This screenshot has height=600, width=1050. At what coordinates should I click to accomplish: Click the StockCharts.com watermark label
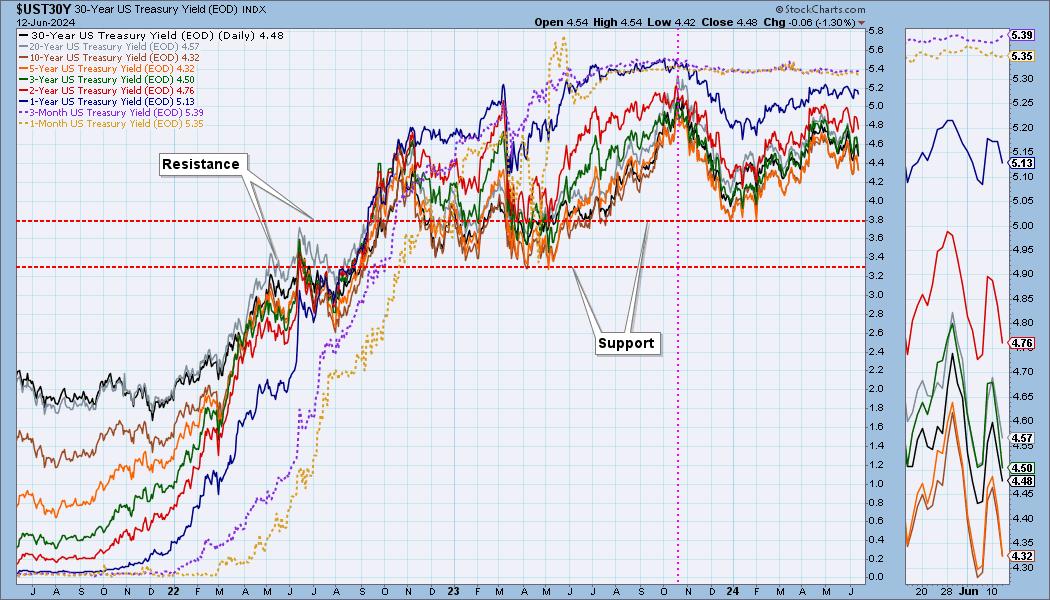pos(820,9)
